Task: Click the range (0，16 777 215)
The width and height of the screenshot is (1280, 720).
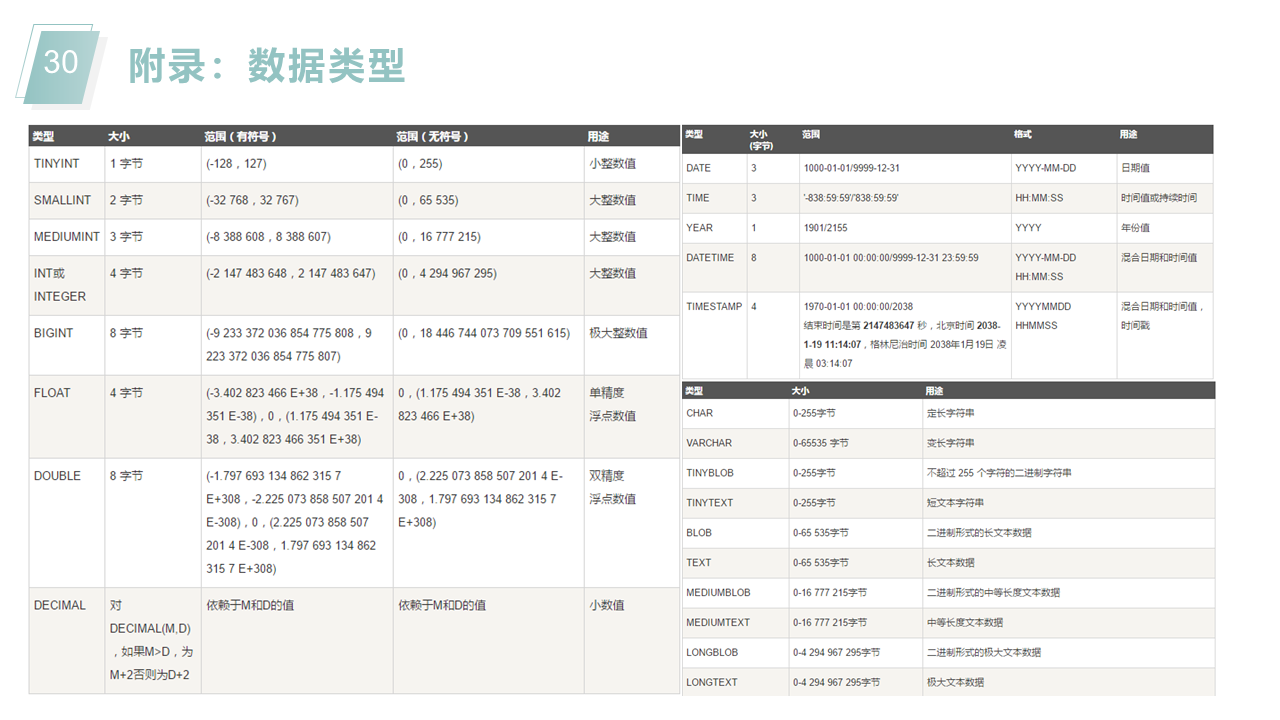Action: [x=439, y=237]
